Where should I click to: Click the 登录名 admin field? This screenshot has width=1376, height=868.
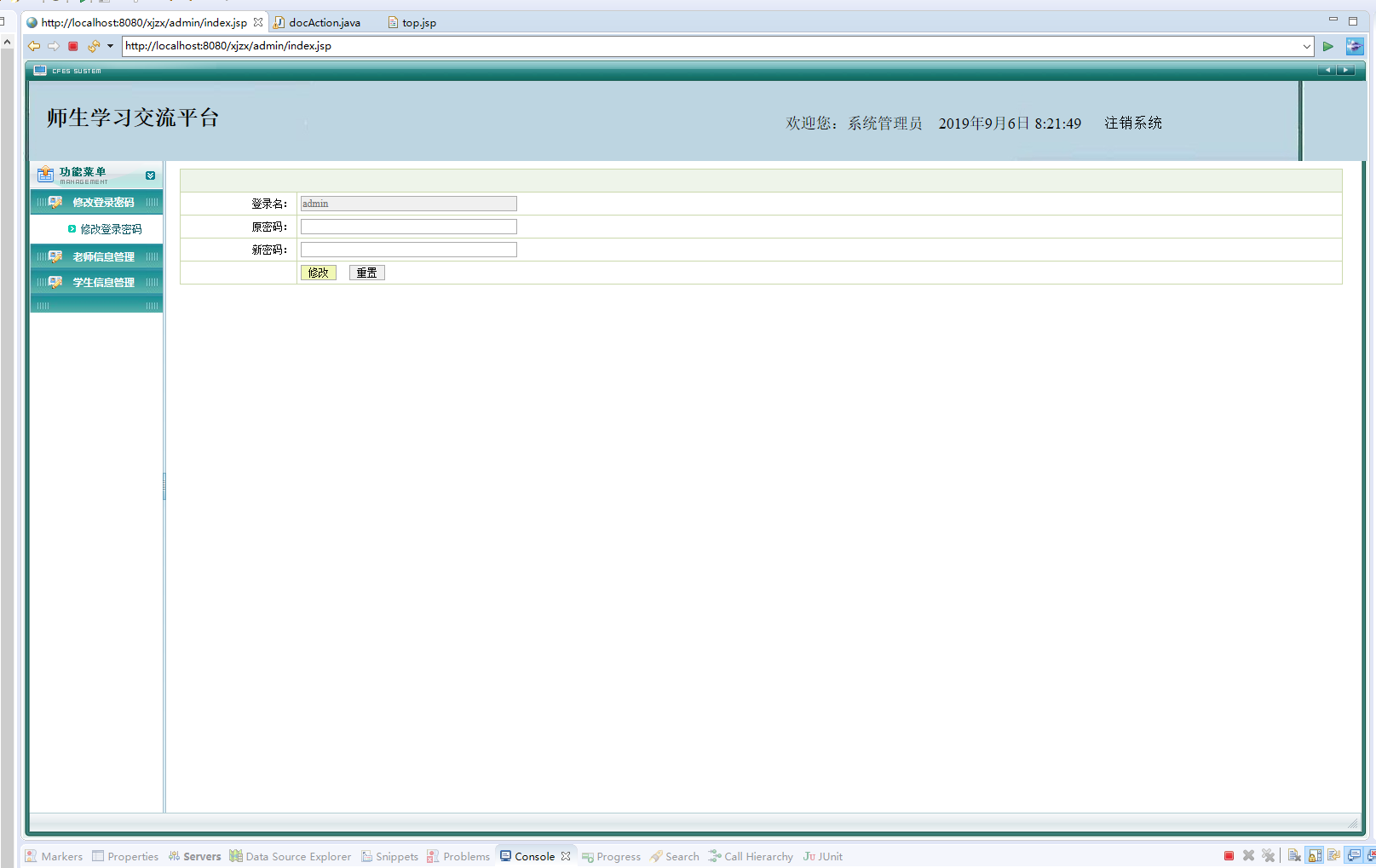click(409, 204)
